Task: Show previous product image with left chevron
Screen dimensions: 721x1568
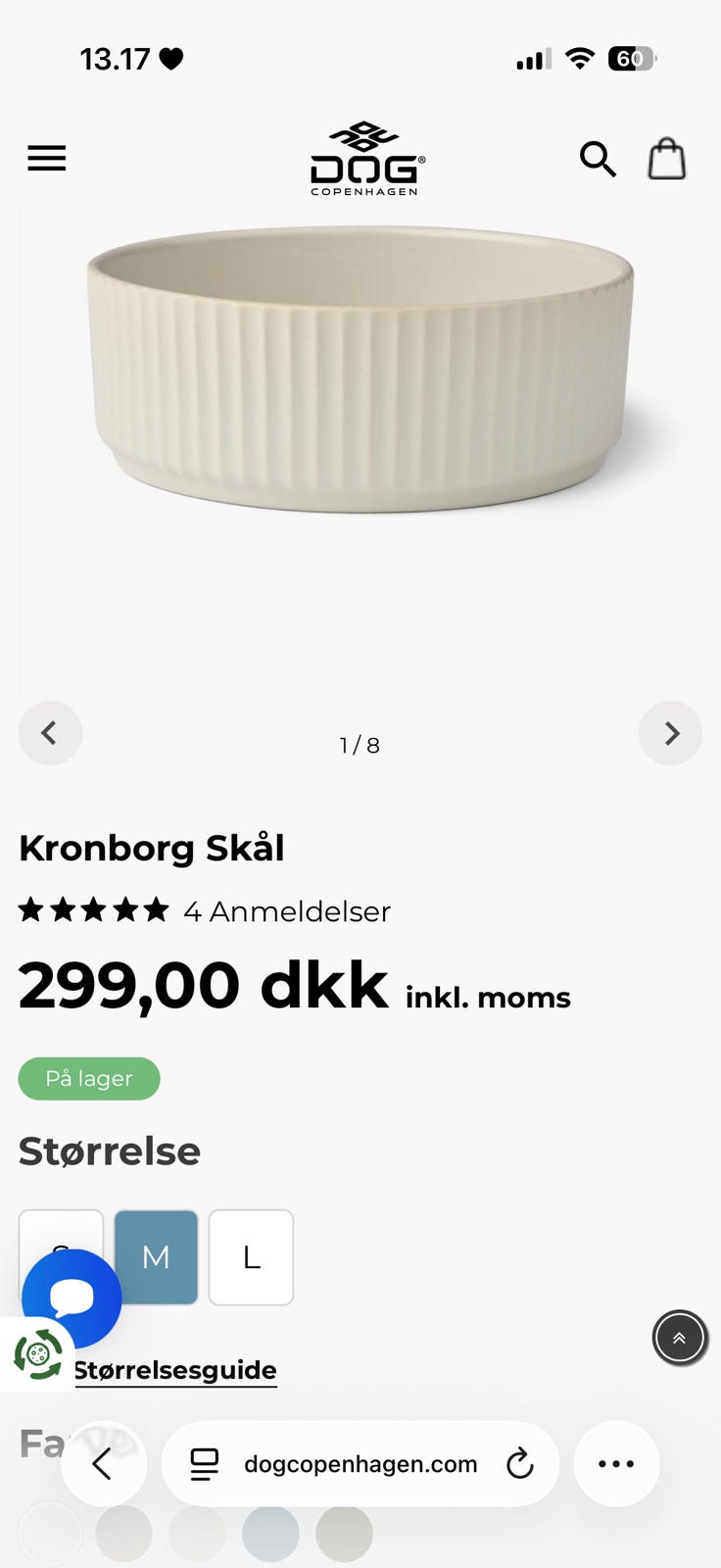Action: tap(50, 733)
